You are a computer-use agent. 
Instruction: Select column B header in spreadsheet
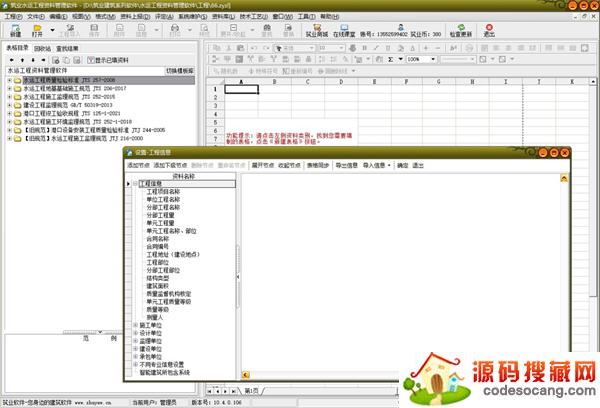tap(275, 82)
